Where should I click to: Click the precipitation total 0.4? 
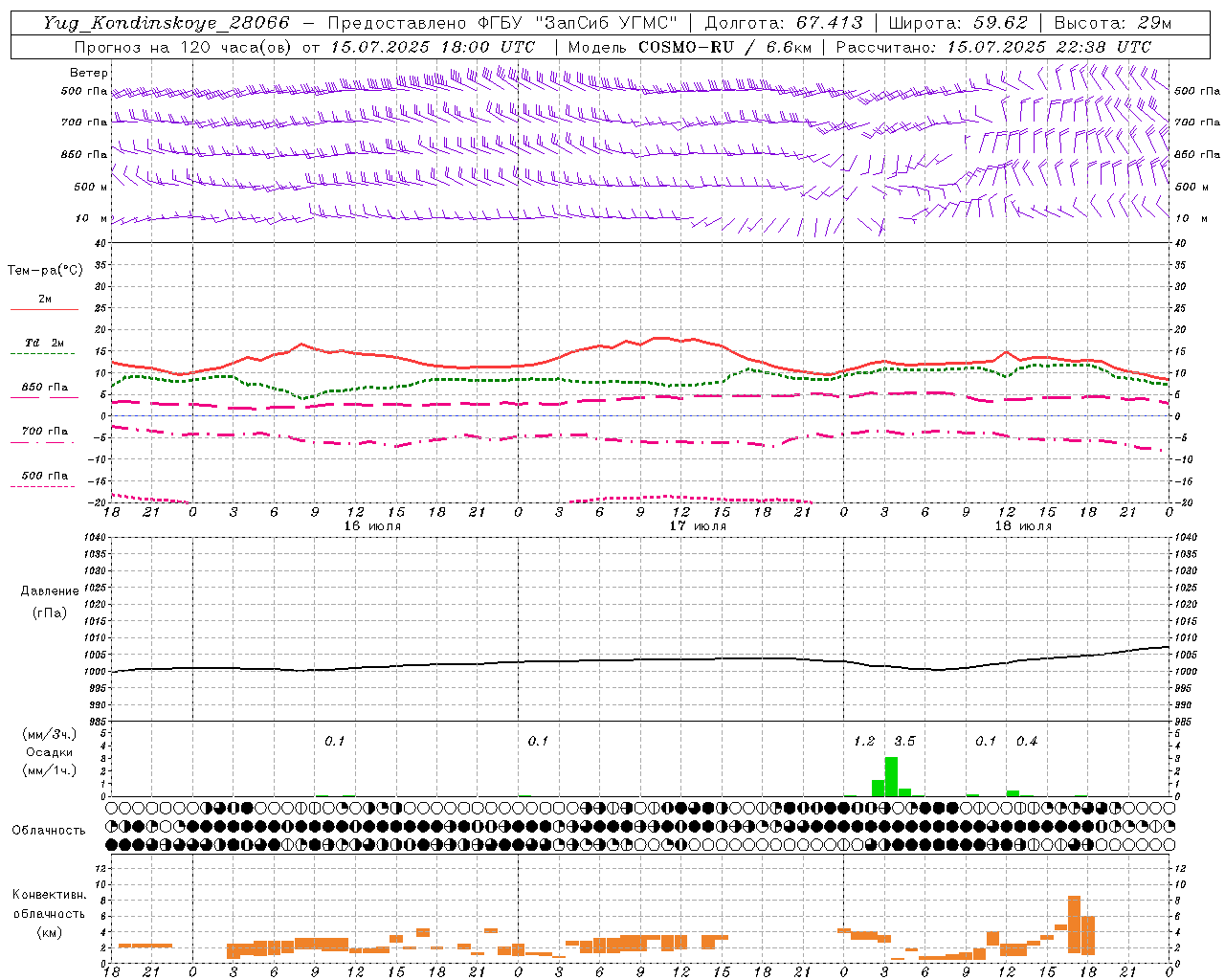[x=1027, y=741]
